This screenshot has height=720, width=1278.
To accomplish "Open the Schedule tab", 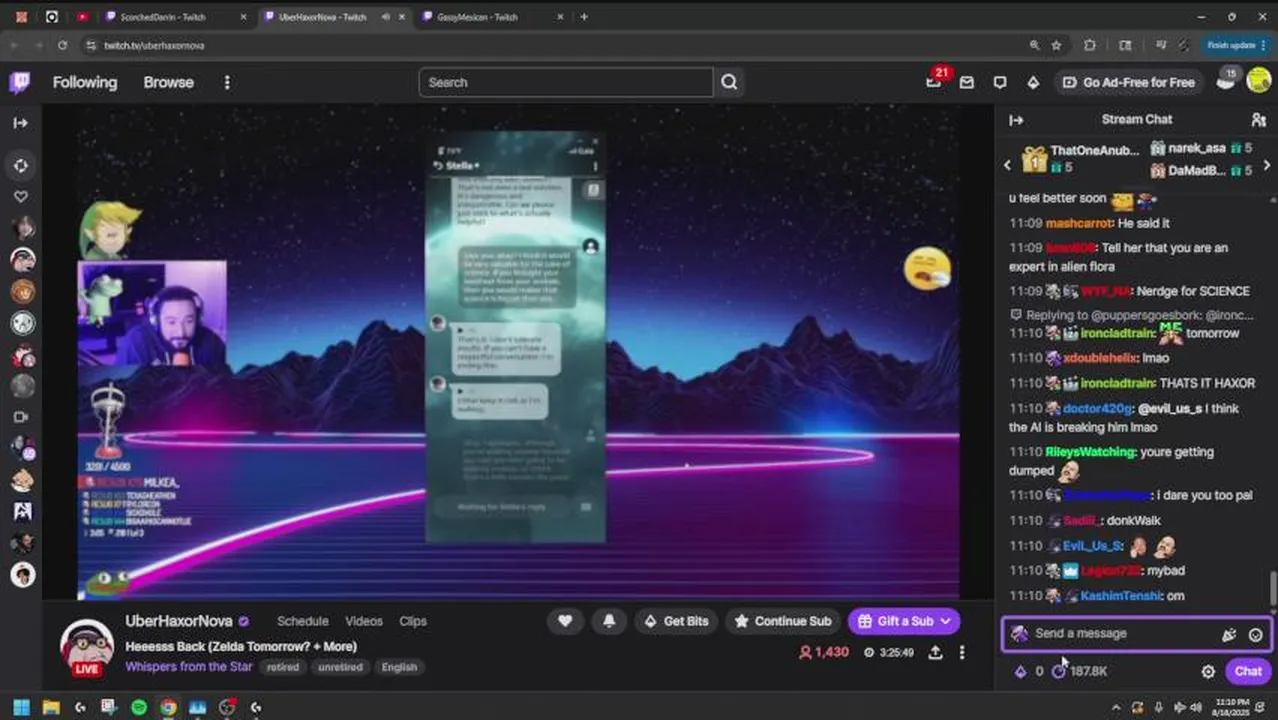I will click(303, 621).
